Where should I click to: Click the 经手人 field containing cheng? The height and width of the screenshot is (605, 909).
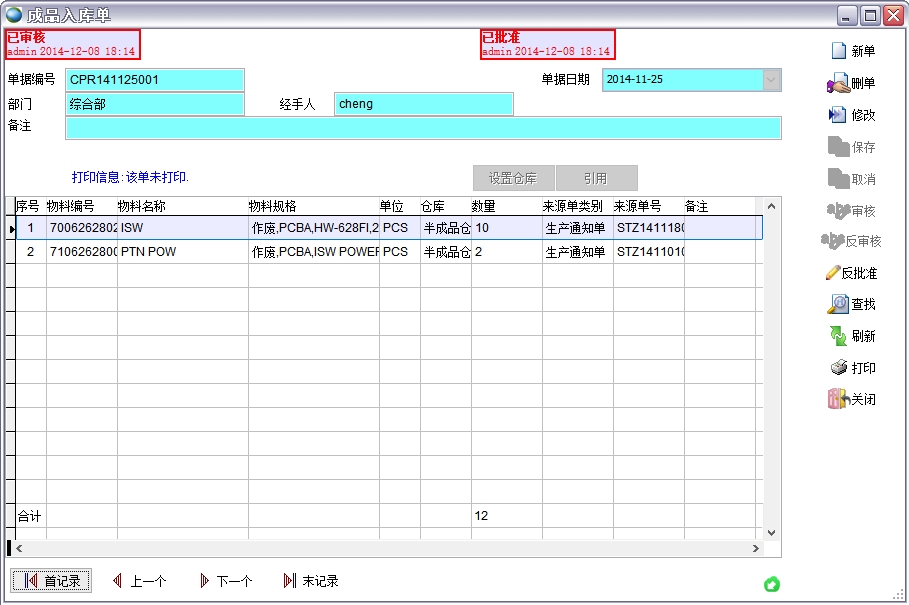tap(423, 104)
